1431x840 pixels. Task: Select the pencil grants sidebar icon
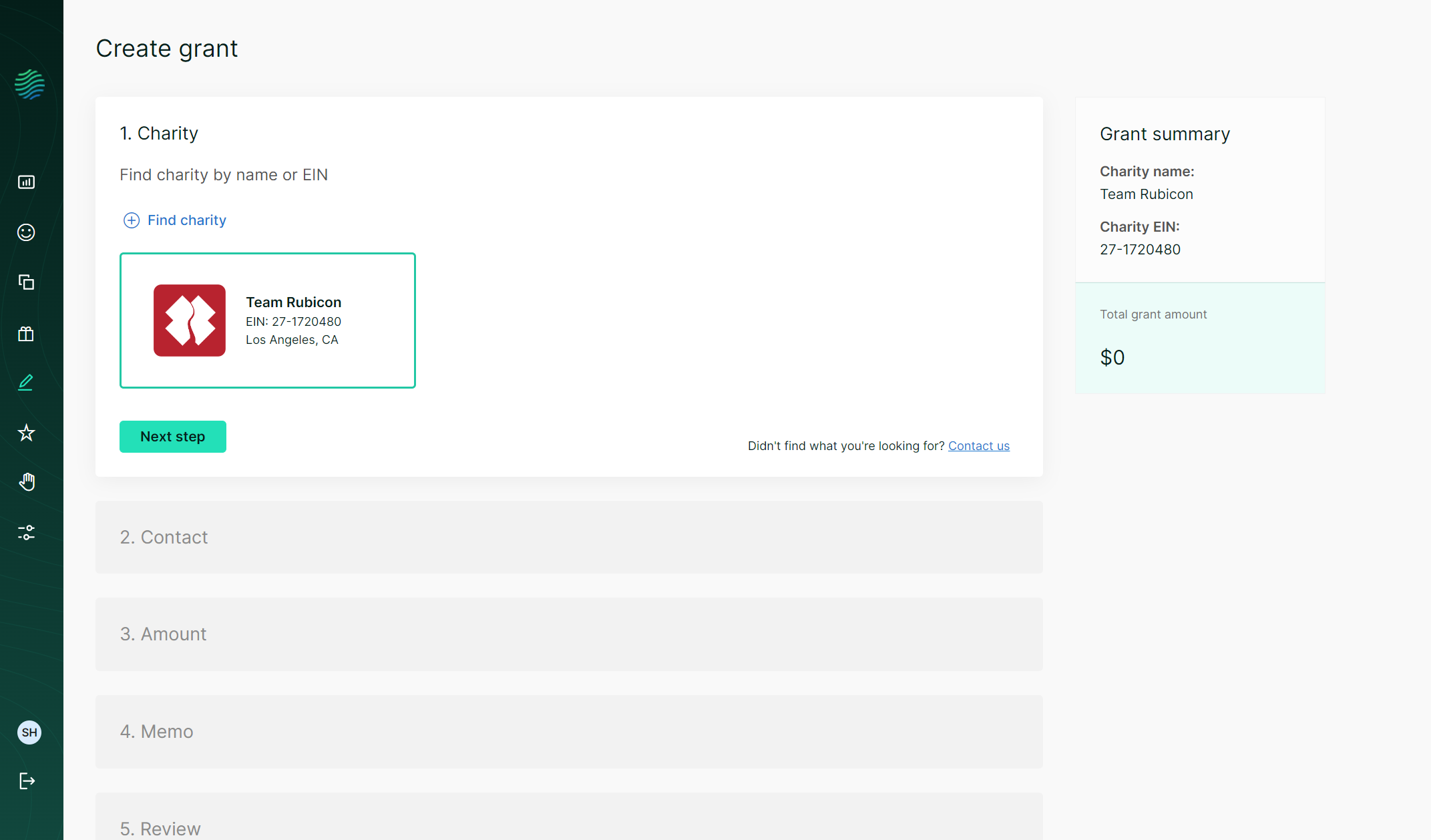tap(26, 383)
